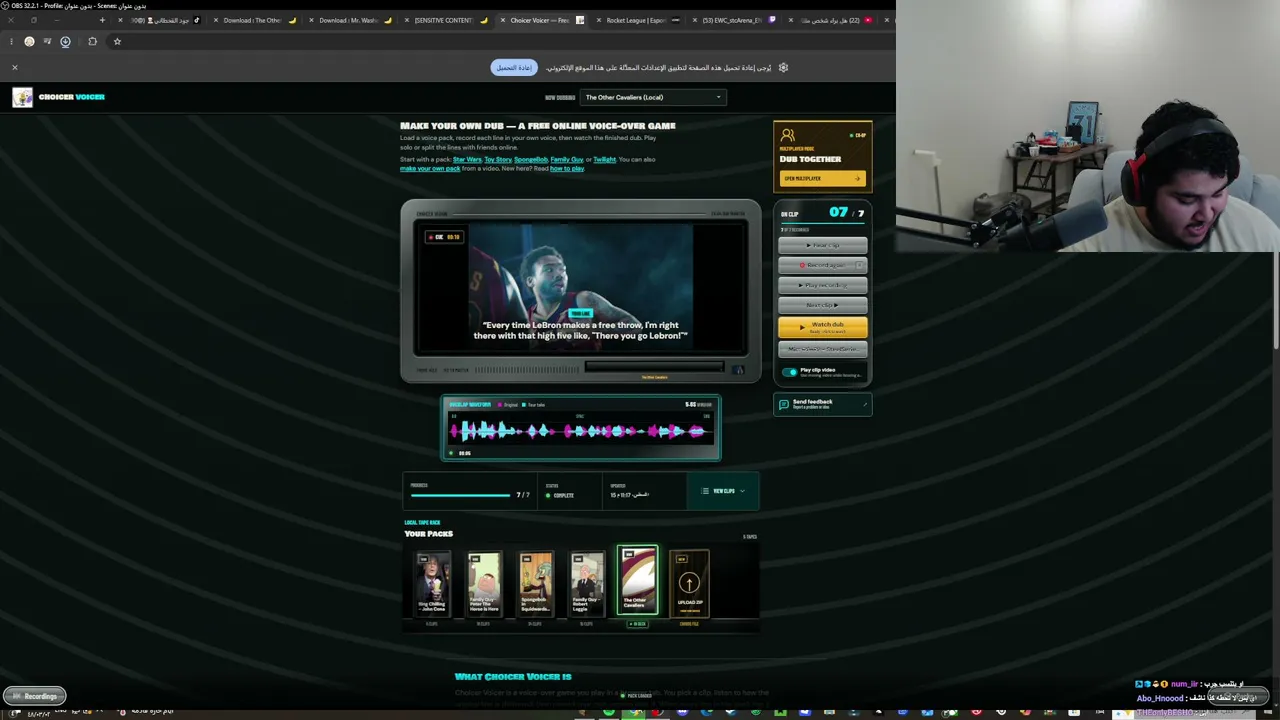
Task: Open the microphone selection dropdown
Action: click(823, 349)
